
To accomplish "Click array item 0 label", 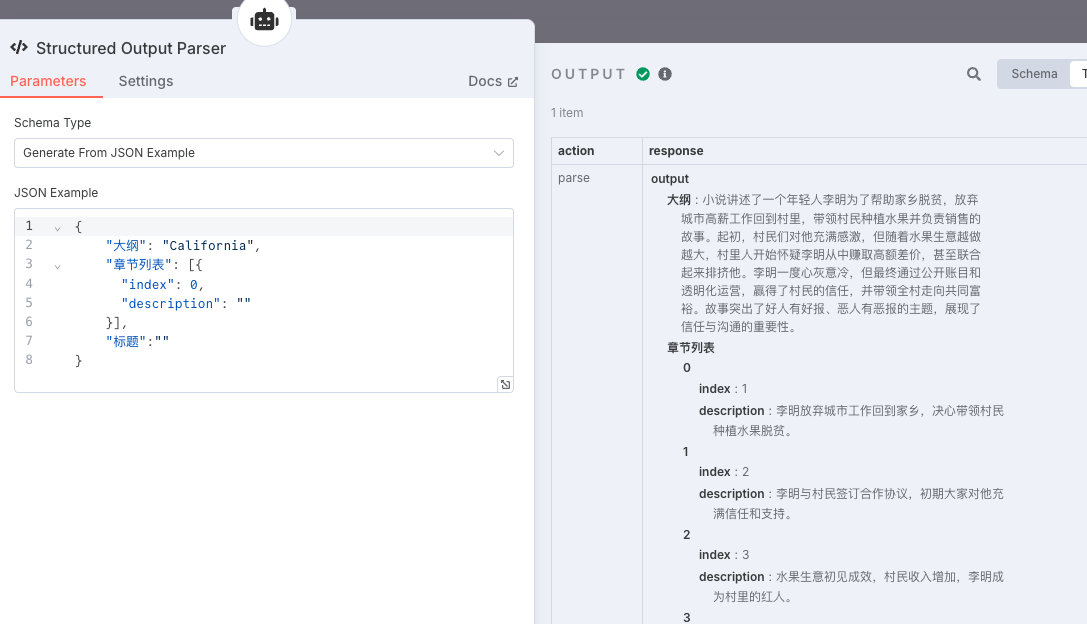I will click(x=687, y=367).
